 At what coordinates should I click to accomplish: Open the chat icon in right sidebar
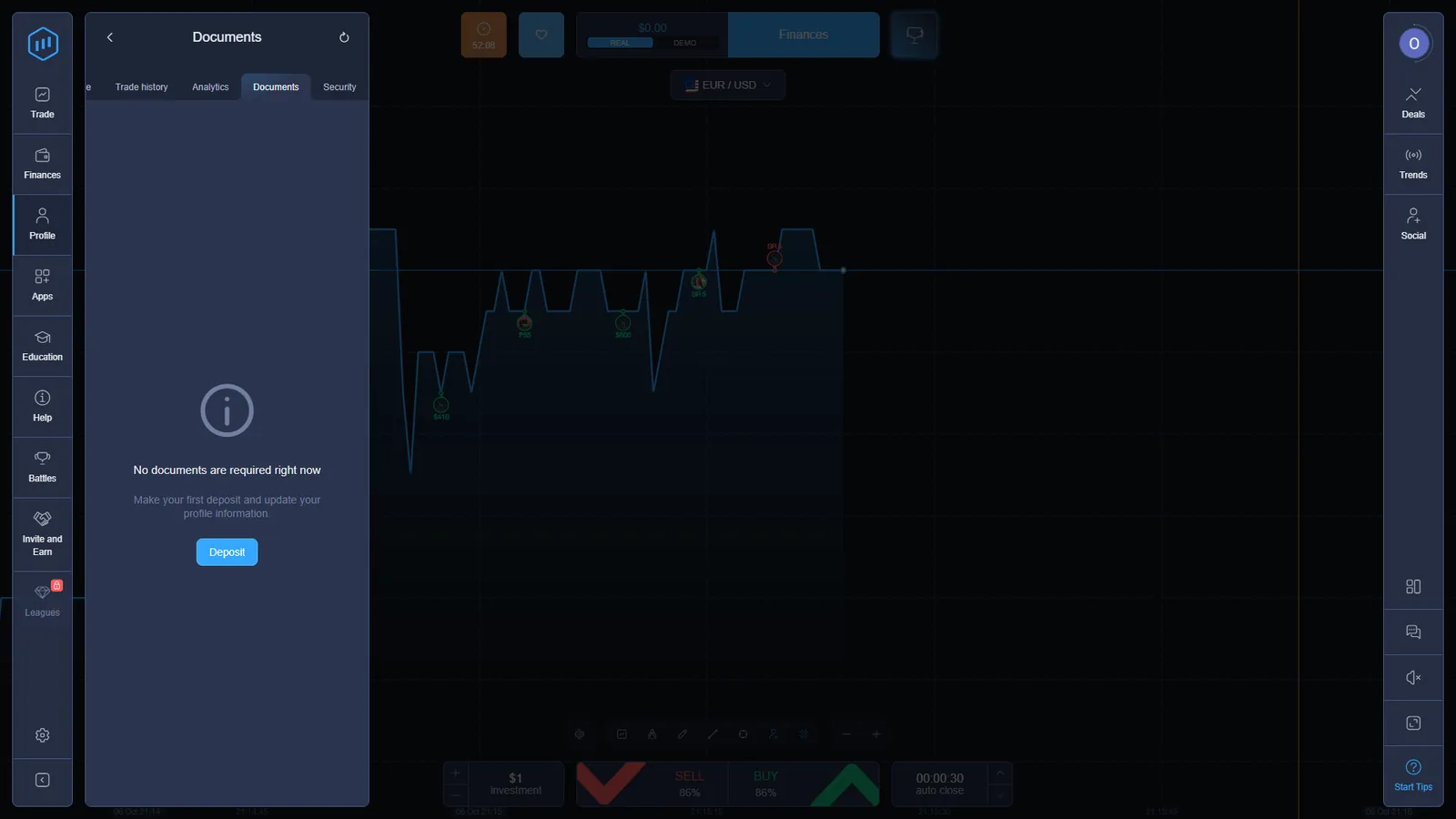point(1413,632)
